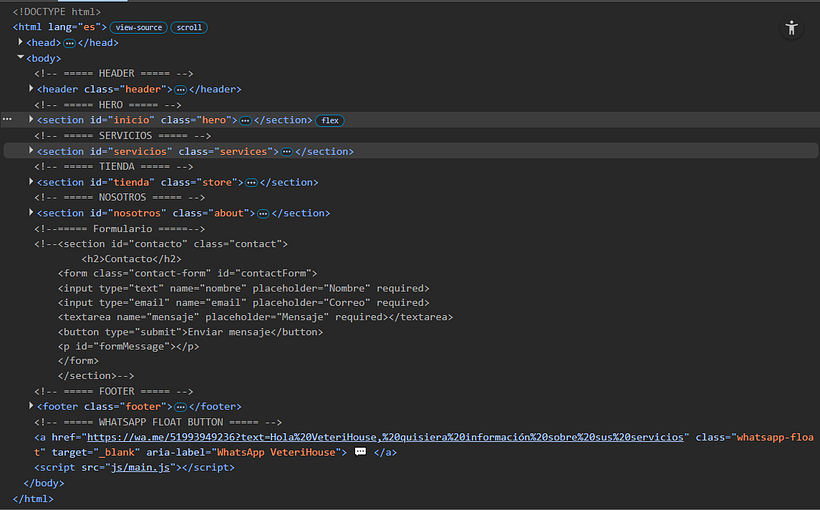Select the HEADER comment line
820x510 pixels.
coord(113,74)
